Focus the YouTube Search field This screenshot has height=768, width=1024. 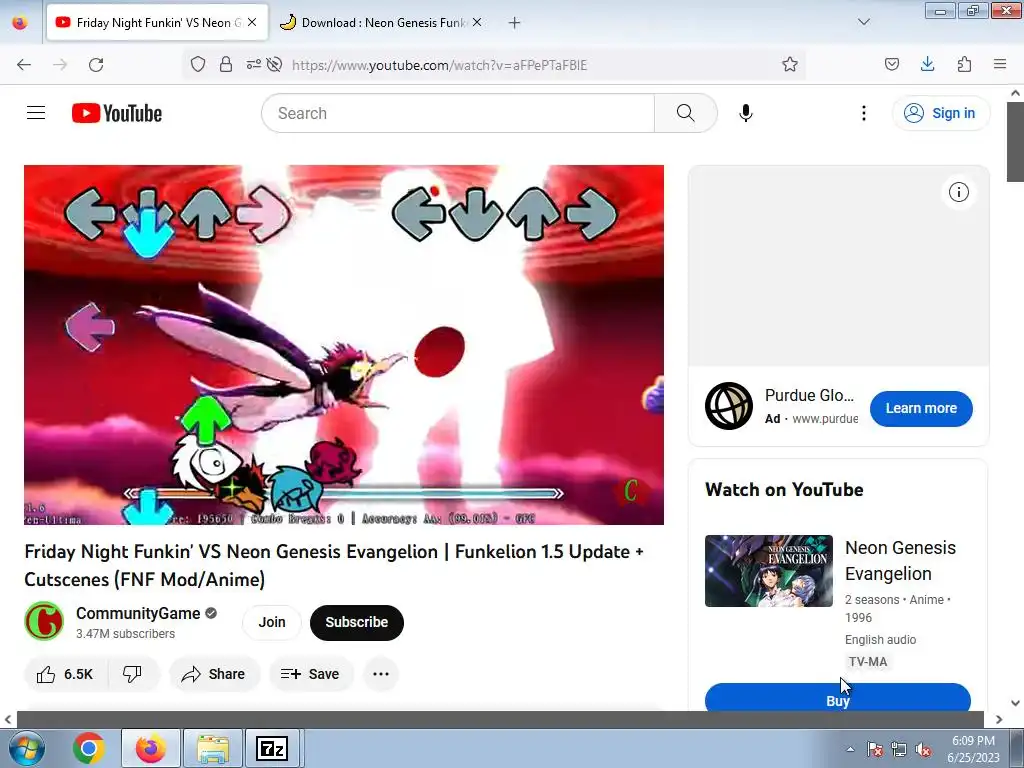458,113
